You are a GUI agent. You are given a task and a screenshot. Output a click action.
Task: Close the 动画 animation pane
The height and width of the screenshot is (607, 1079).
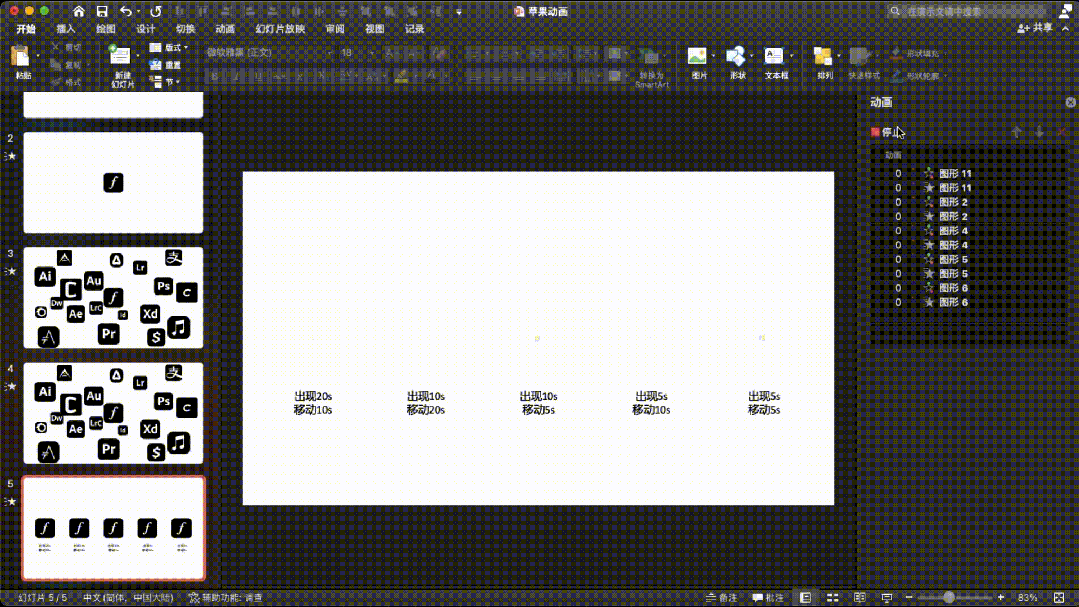[x=1070, y=102]
